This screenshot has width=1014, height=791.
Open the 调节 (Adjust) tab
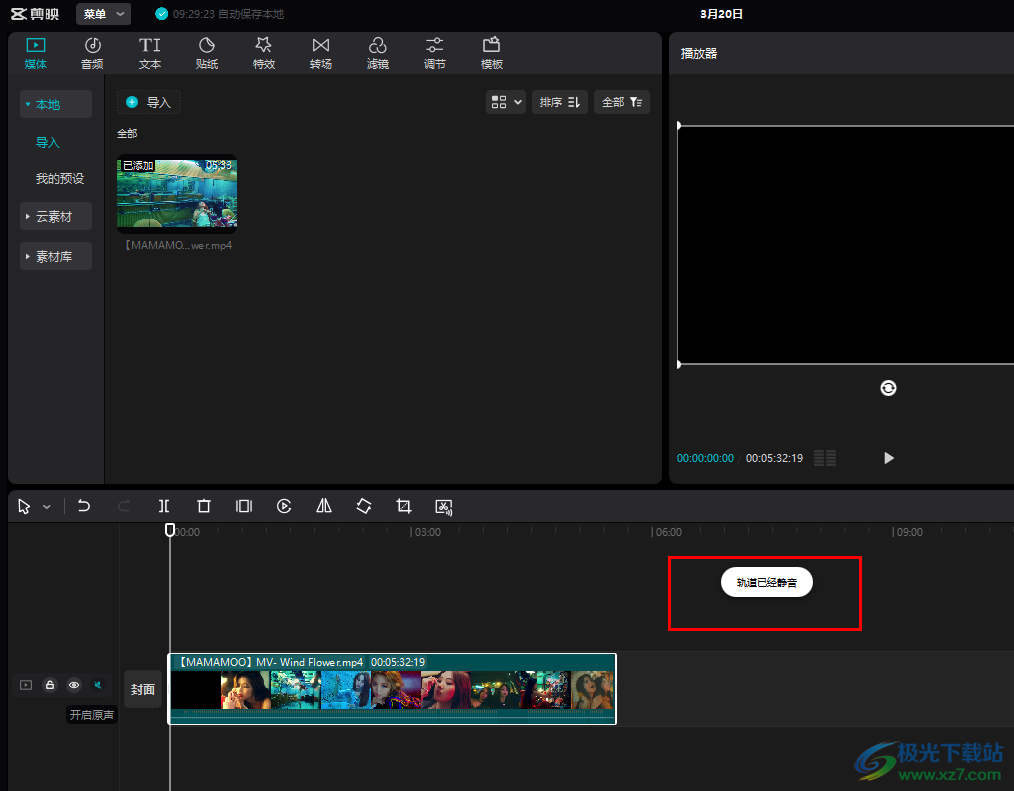tap(434, 53)
